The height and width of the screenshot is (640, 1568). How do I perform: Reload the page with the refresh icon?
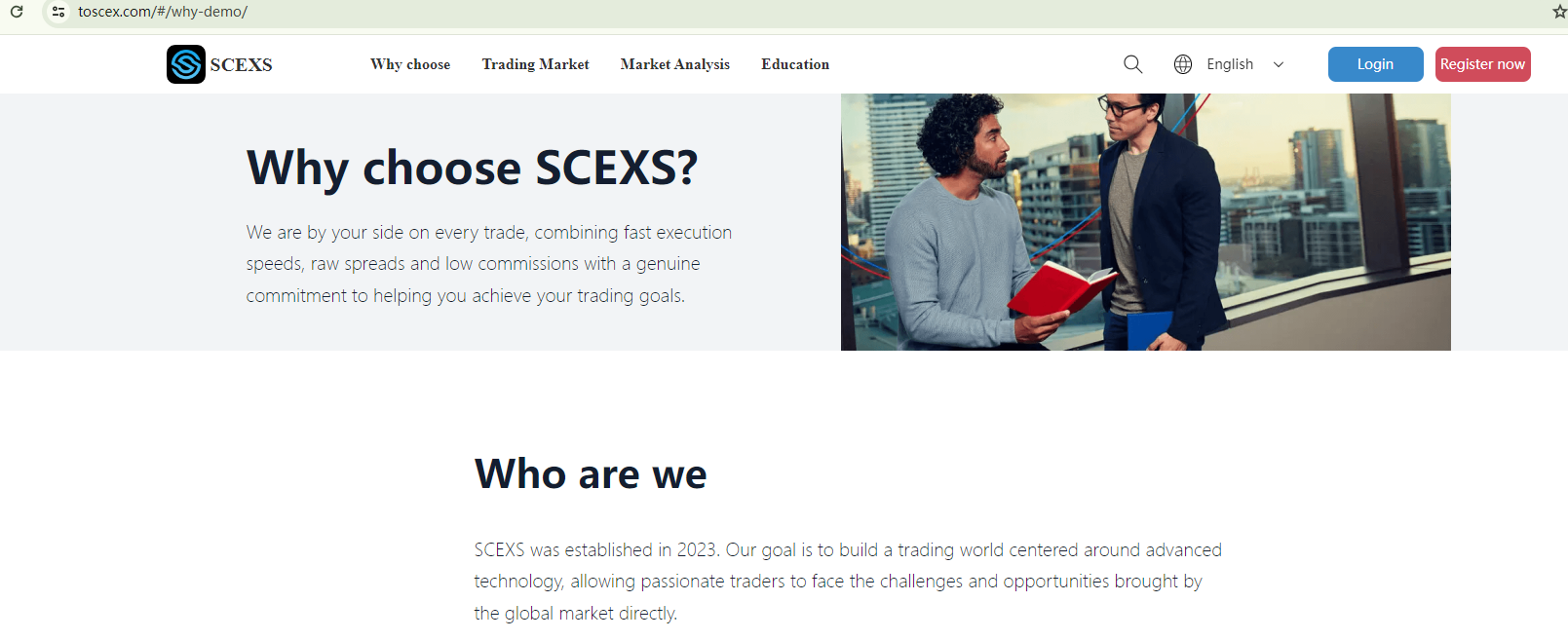17,12
